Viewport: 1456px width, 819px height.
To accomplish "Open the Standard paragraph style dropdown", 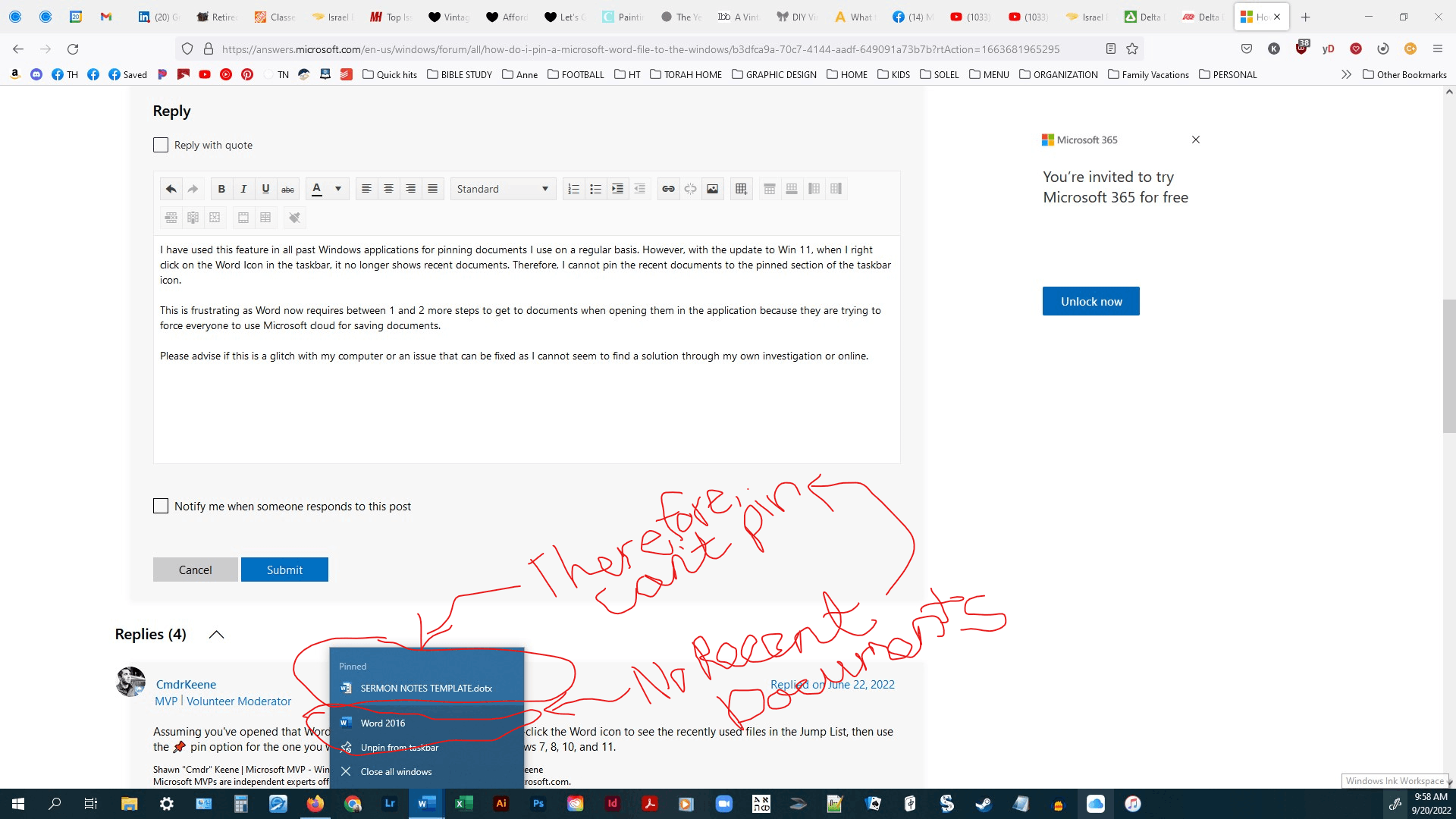I will (503, 189).
